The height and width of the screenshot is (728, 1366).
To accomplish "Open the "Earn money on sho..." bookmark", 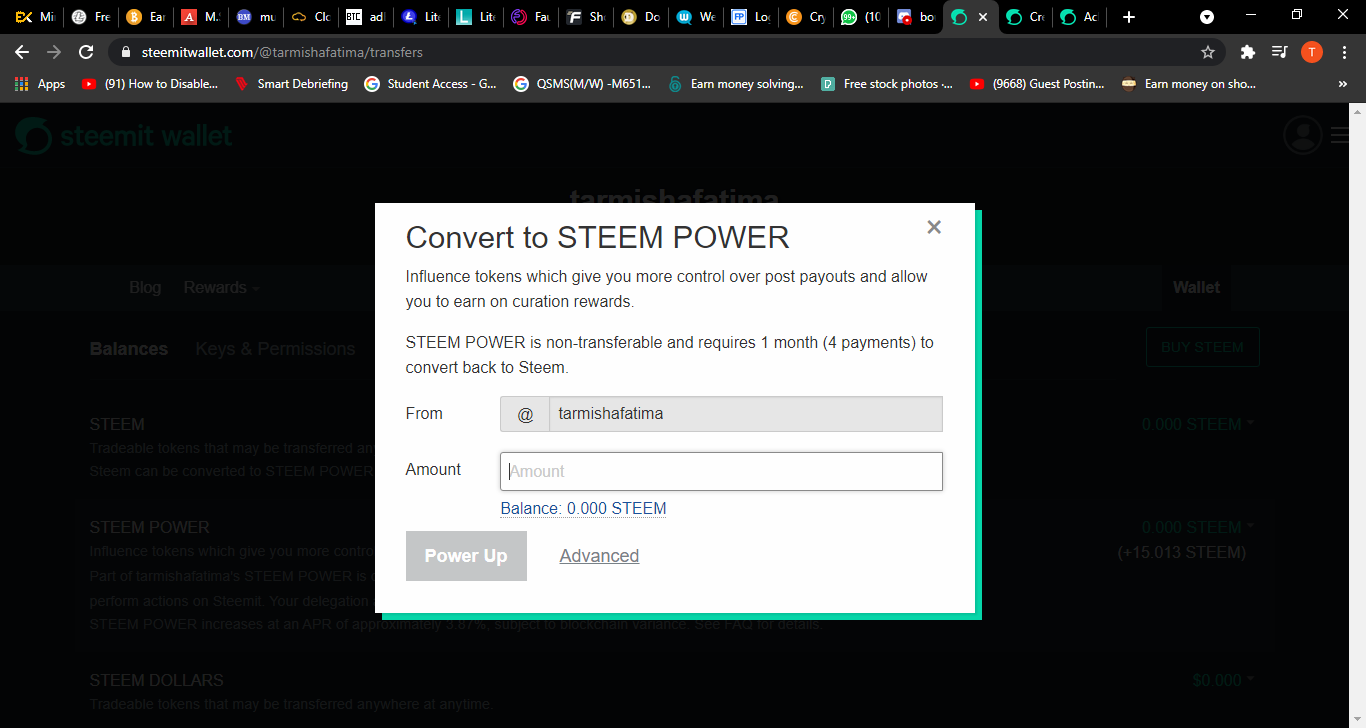I will [x=1188, y=84].
